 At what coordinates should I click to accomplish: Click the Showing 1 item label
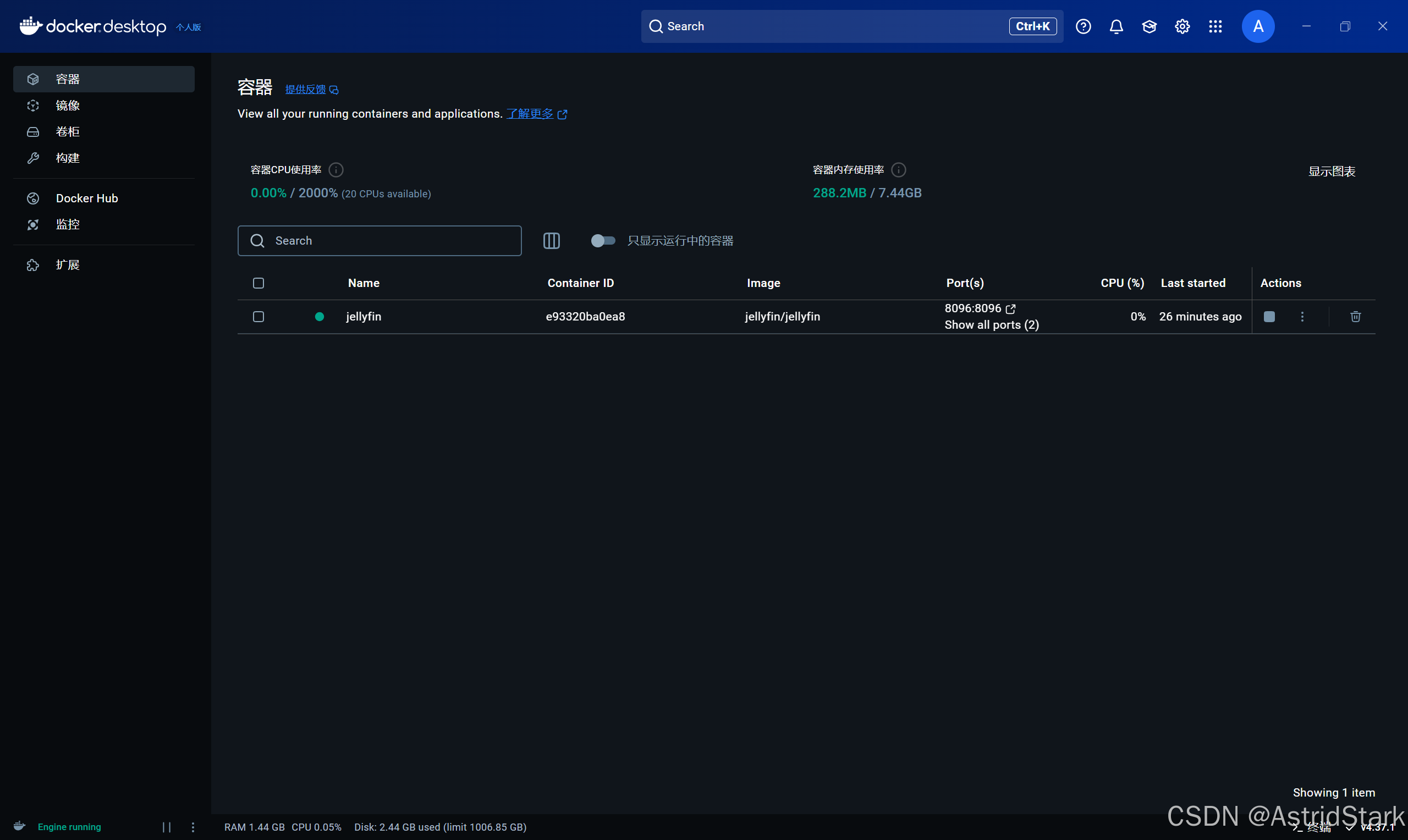click(1333, 793)
